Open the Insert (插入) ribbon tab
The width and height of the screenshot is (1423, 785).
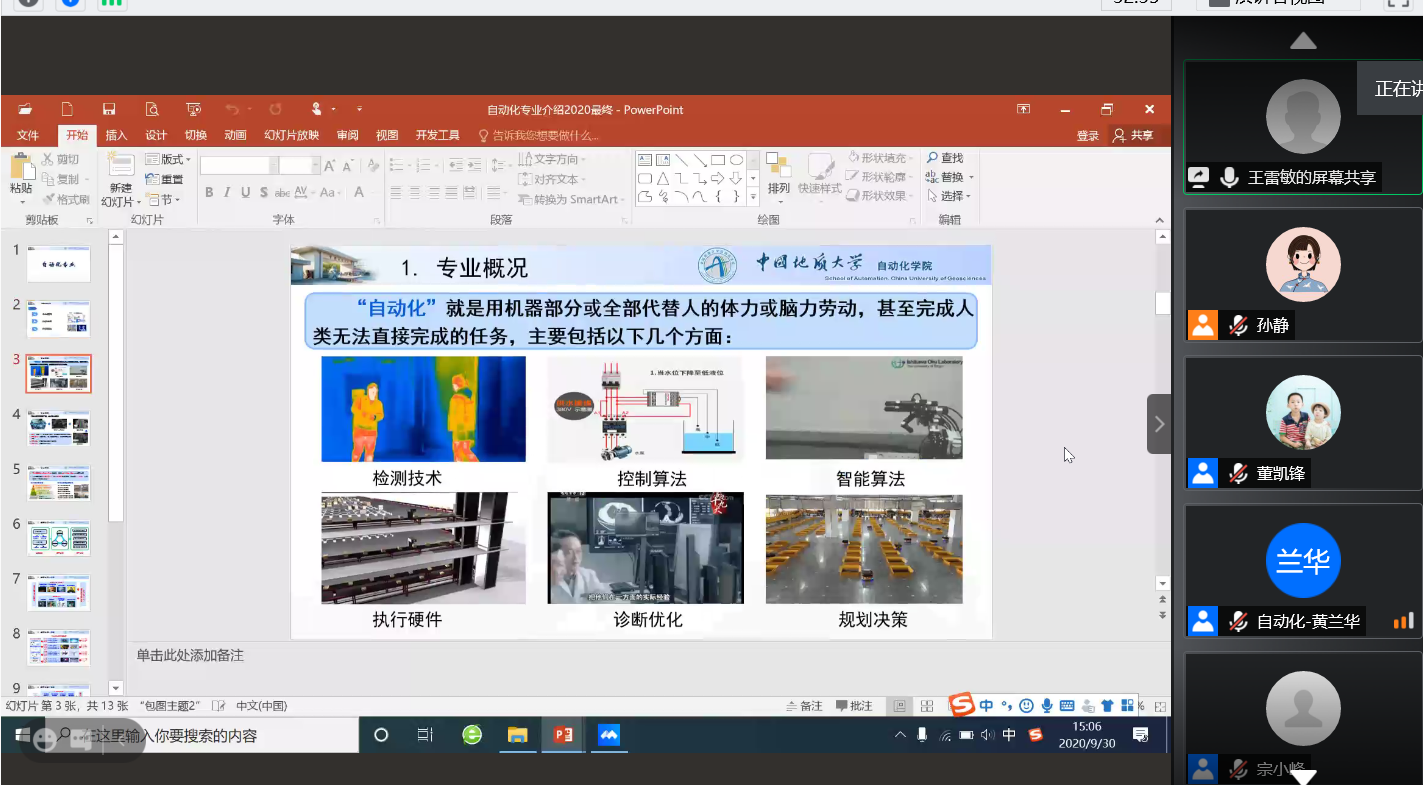click(116, 136)
